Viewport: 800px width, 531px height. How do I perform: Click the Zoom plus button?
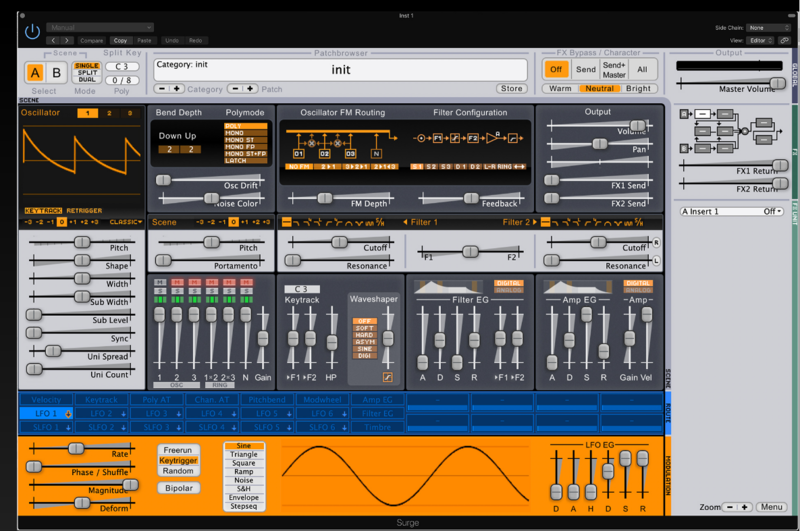point(745,508)
